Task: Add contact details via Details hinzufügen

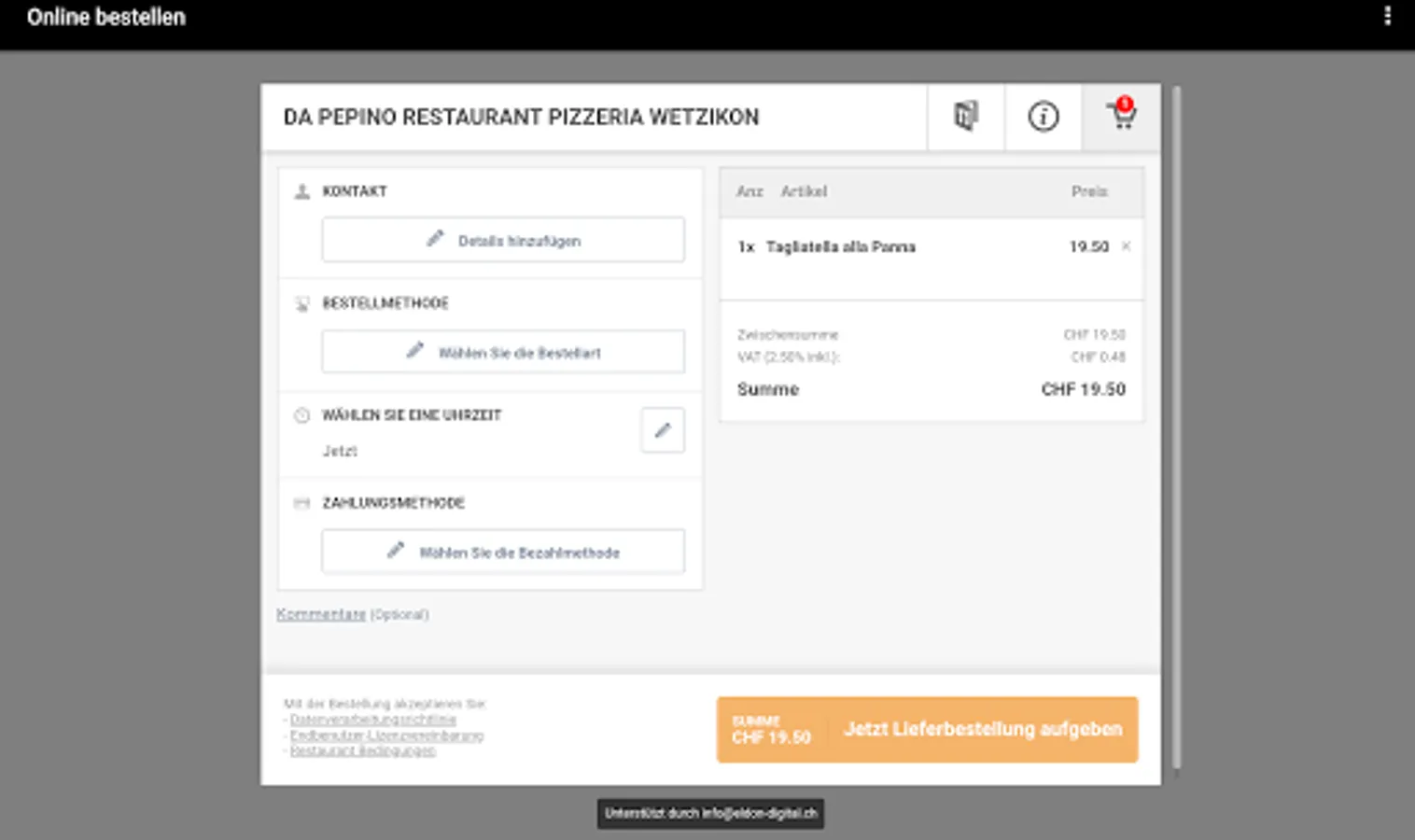Action: click(503, 241)
